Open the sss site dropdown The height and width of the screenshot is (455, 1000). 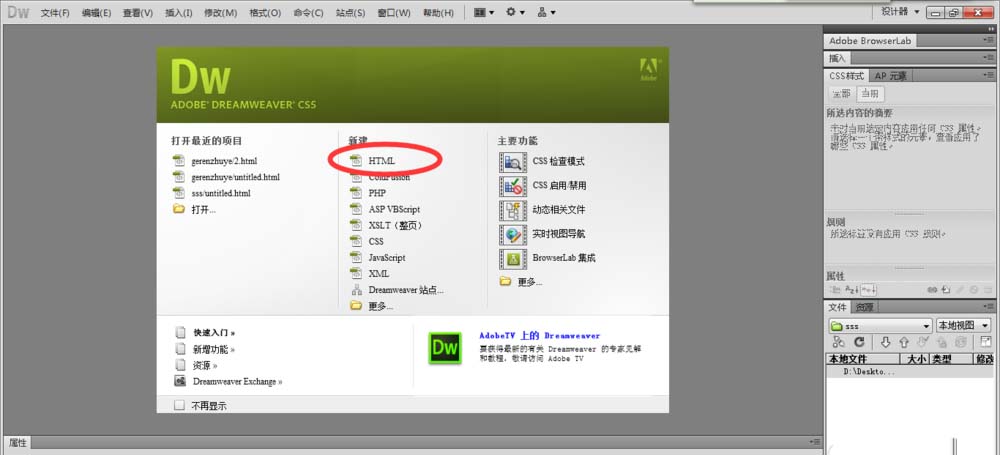880,325
